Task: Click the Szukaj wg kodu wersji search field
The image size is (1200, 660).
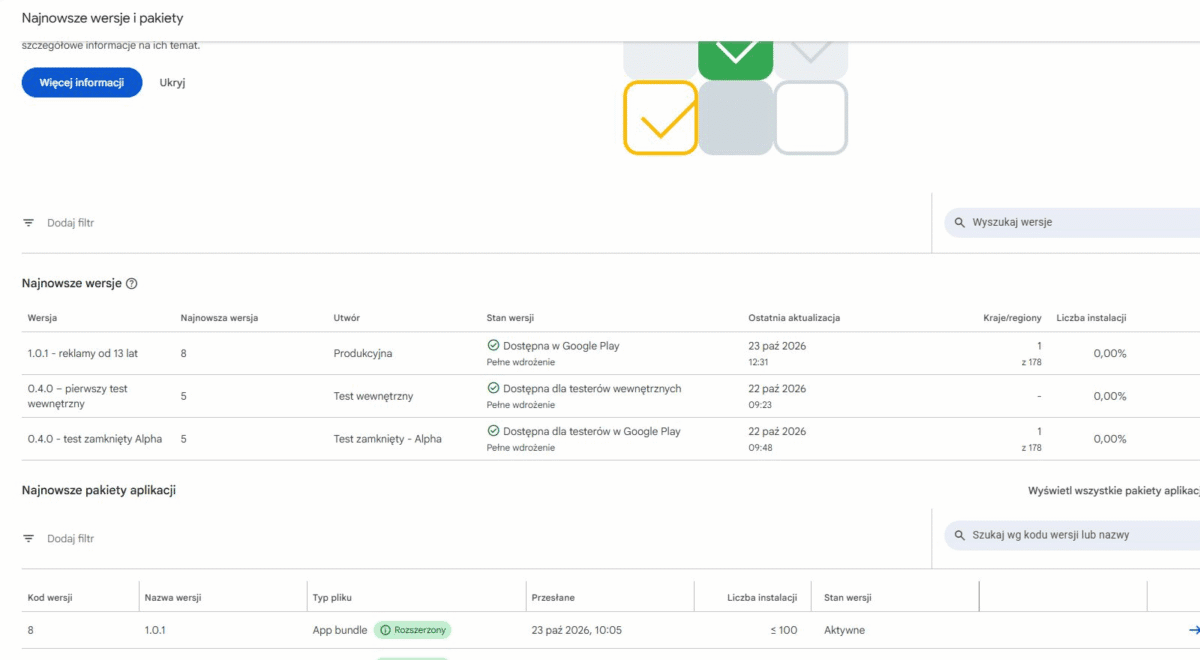Action: coord(1072,535)
